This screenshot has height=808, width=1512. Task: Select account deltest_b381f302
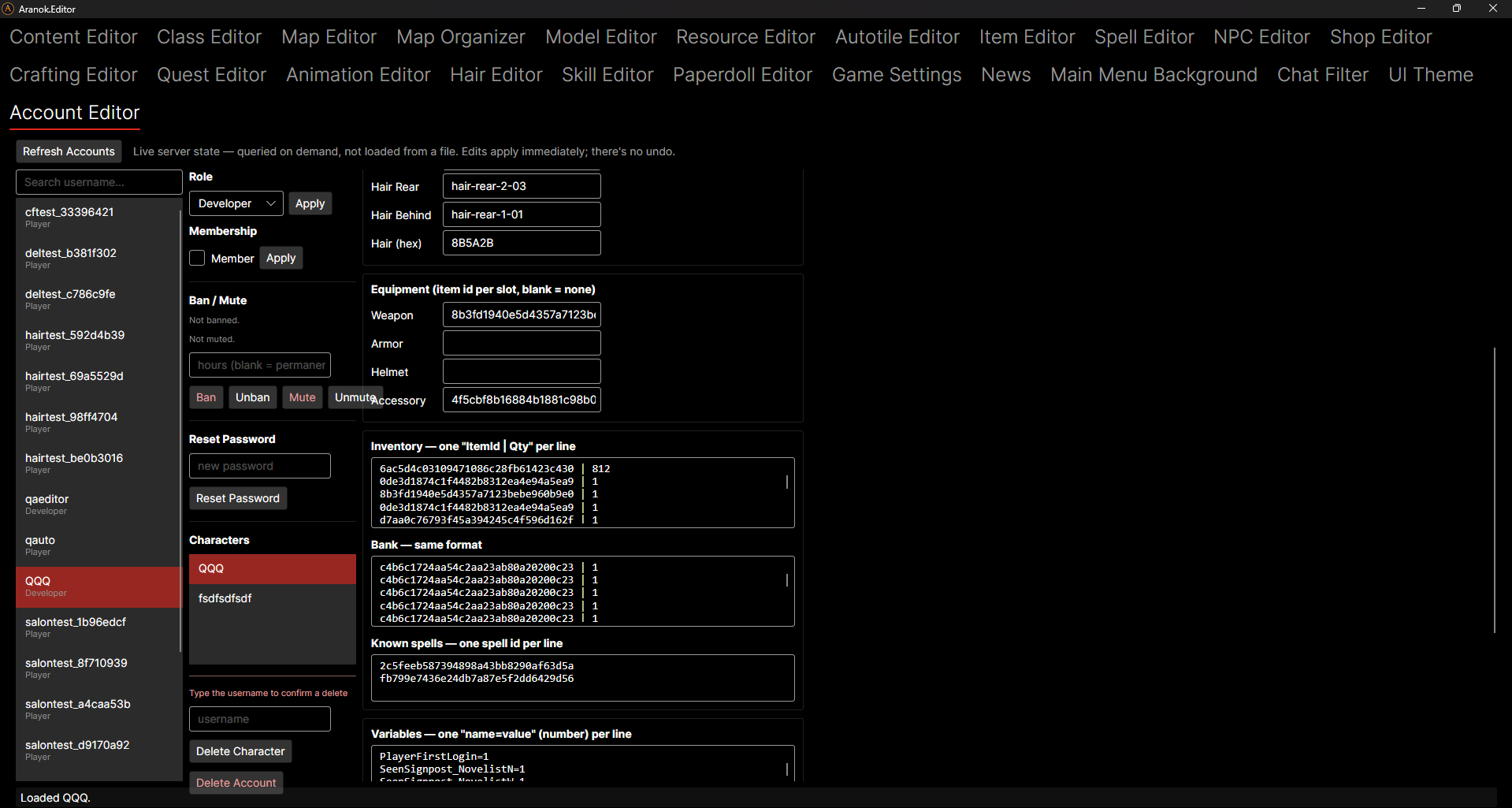[x=98, y=259]
